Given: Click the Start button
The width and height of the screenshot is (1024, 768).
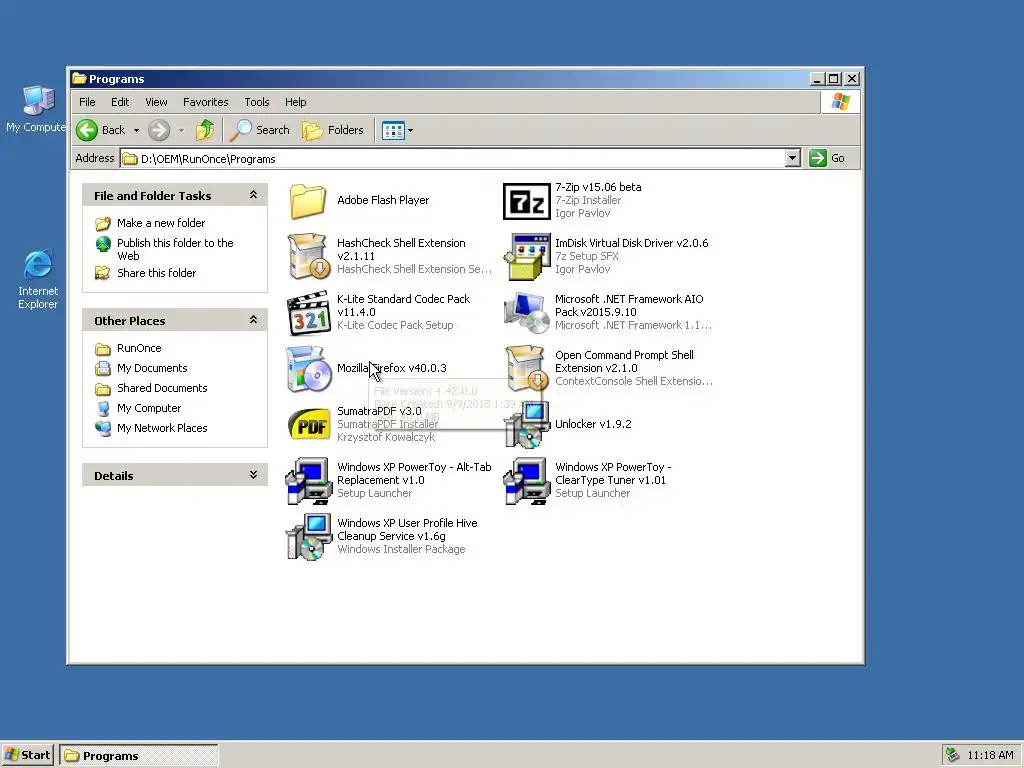Looking at the screenshot, I should click(27, 756).
